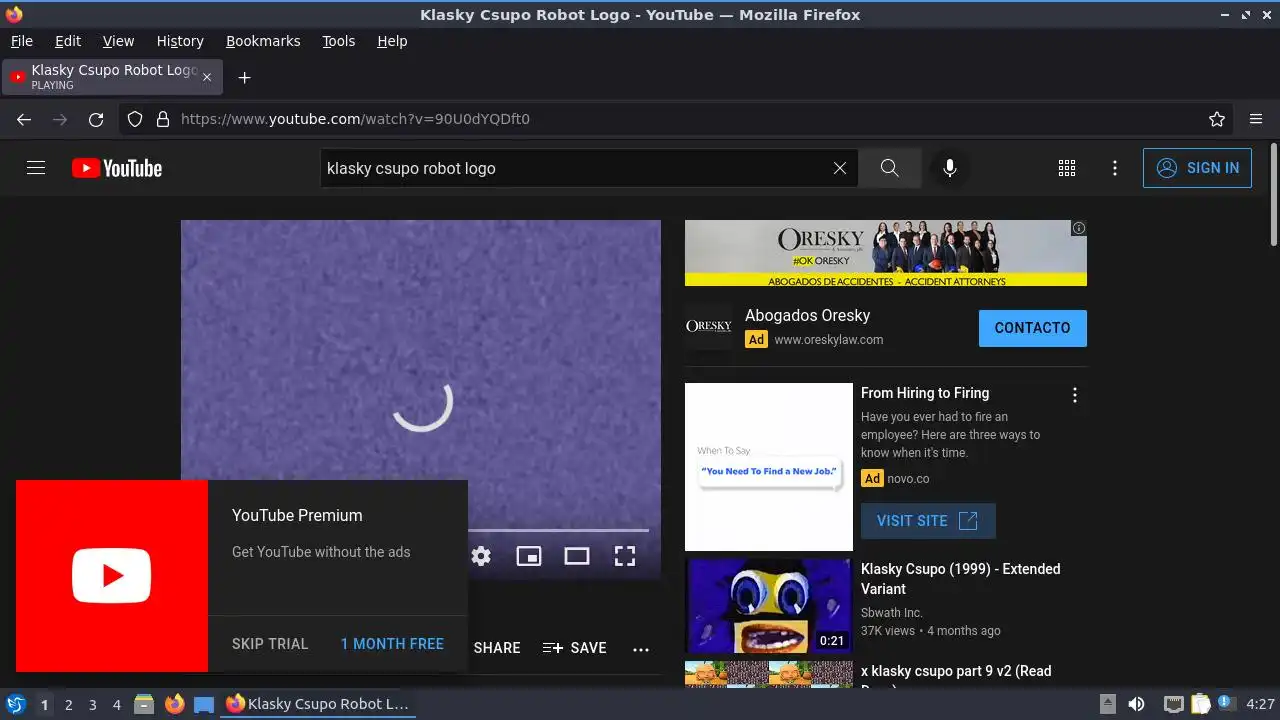Toggle theater mode on the player

[x=577, y=556]
